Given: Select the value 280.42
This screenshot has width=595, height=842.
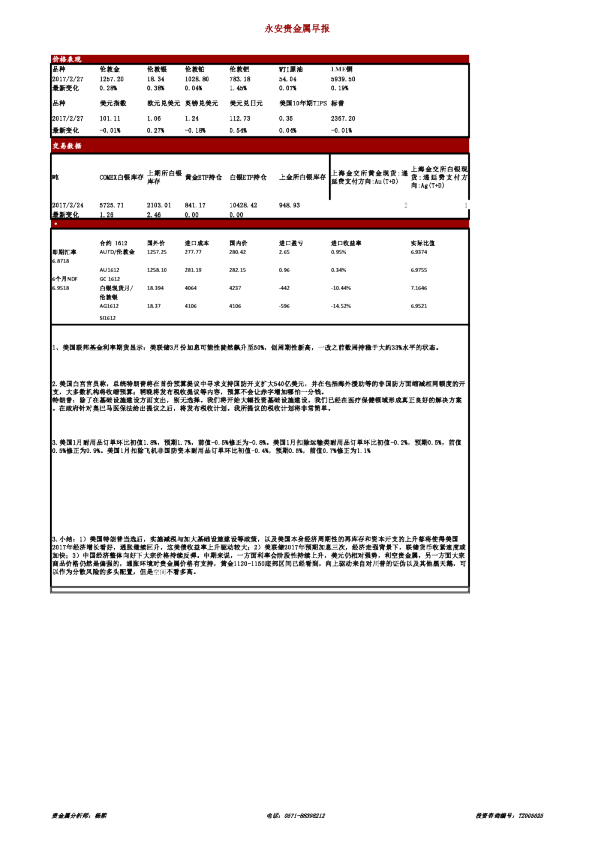Looking at the screenshot, I should [238, 252].
